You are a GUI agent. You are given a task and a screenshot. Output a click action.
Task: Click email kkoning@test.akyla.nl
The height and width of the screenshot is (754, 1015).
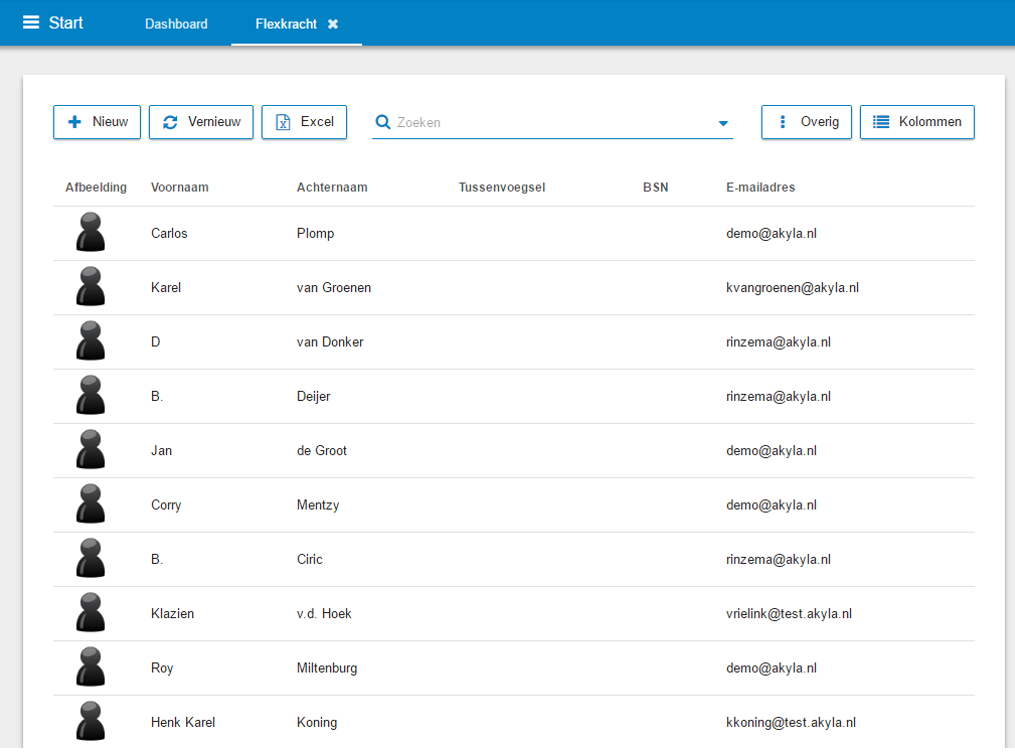pyautogui.click(x=790, y=723)
